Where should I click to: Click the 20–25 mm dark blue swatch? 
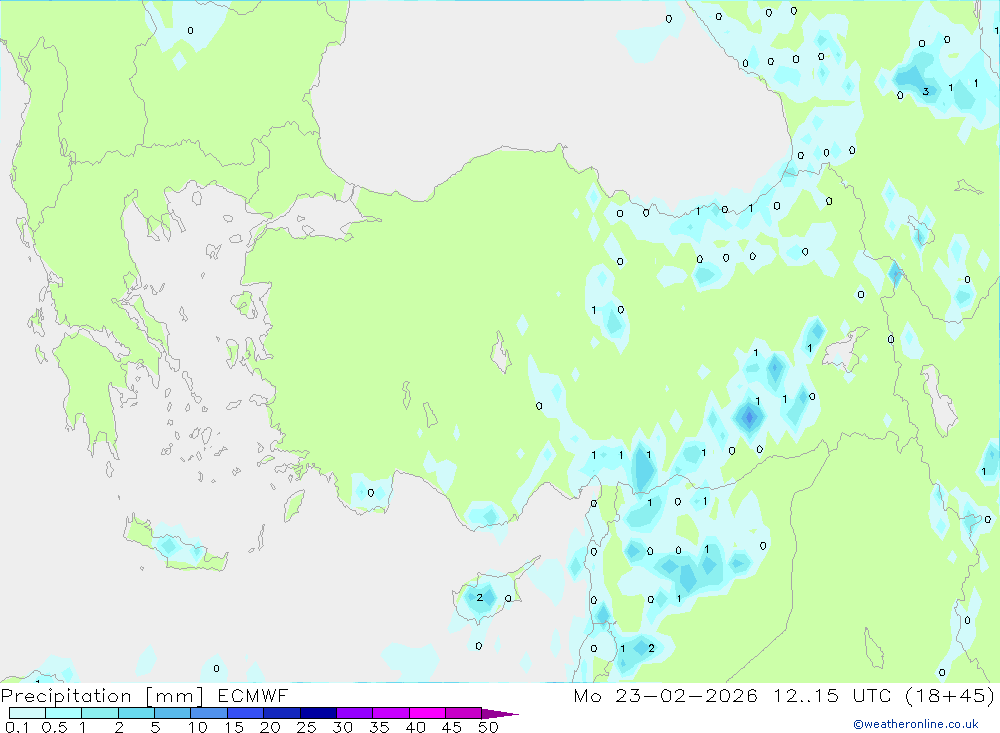[281, 713]
